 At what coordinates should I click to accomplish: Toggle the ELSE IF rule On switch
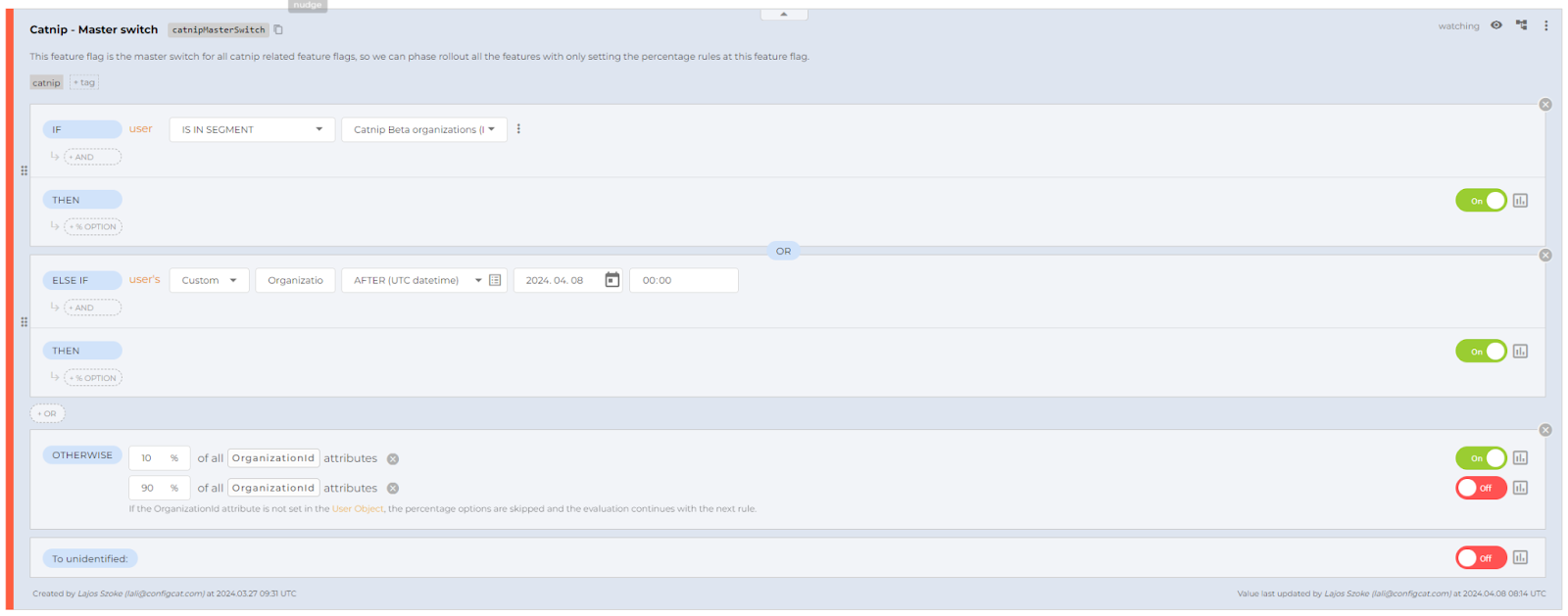1481,352
